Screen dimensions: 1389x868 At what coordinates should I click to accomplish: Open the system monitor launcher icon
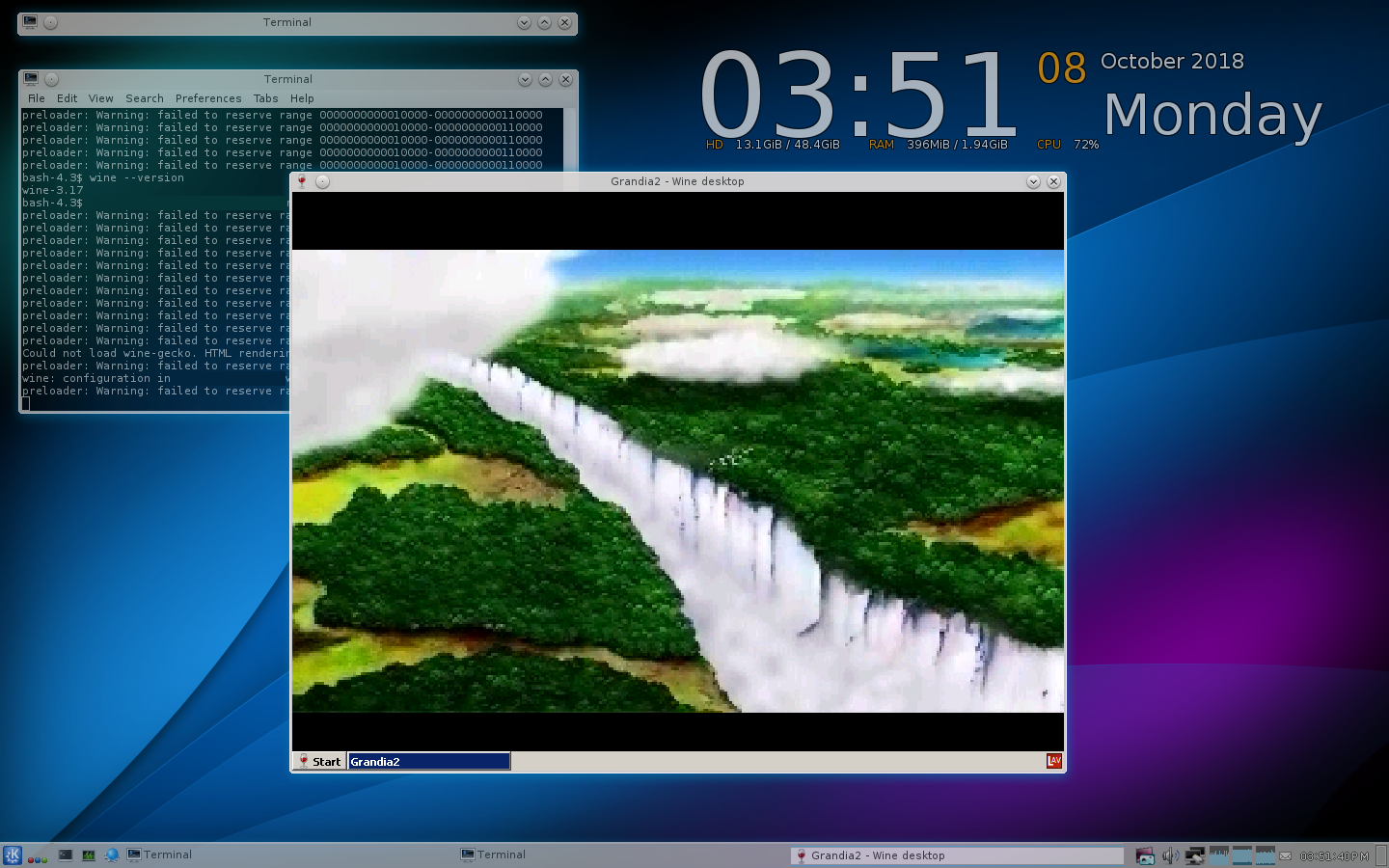coord(89,854)
